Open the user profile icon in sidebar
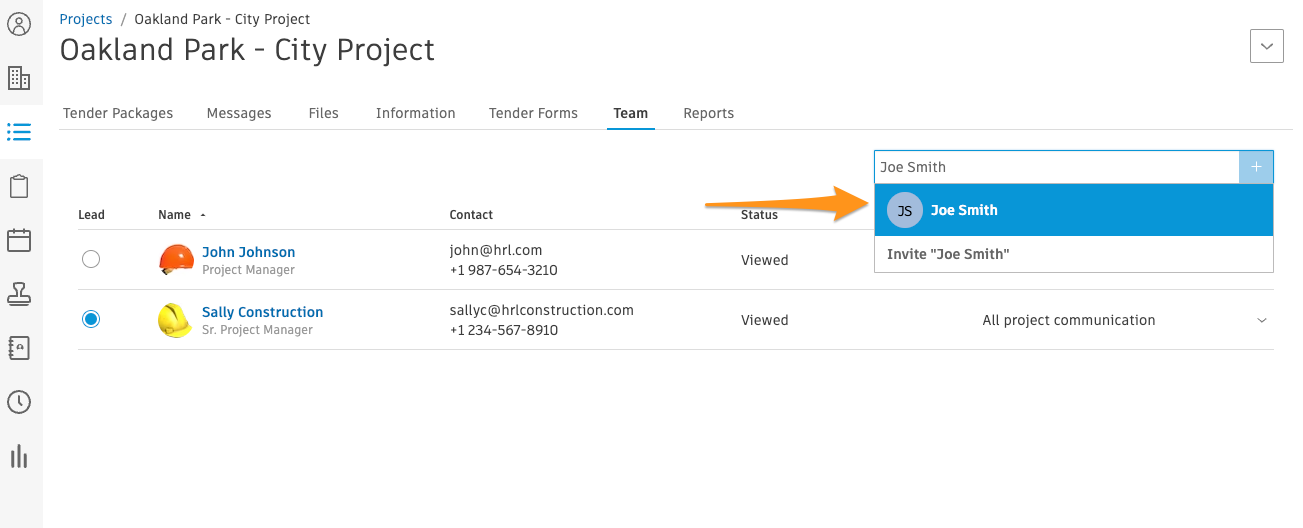The width and height of the screenshot is (1303, 528). (x=19, y=24)
